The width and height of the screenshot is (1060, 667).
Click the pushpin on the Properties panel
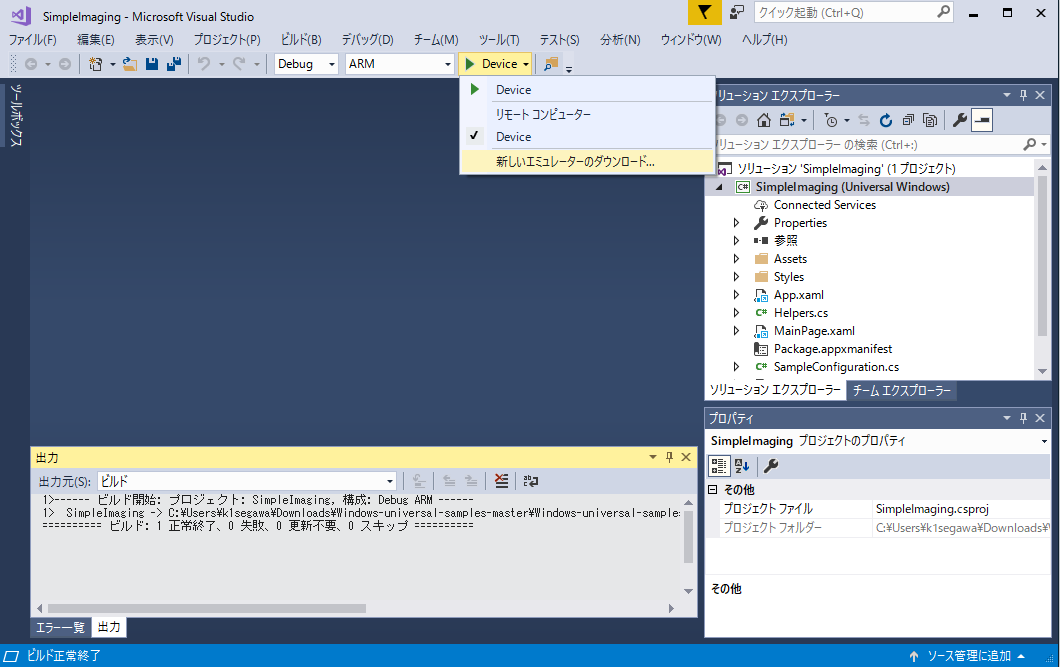tap(1023, 418)
